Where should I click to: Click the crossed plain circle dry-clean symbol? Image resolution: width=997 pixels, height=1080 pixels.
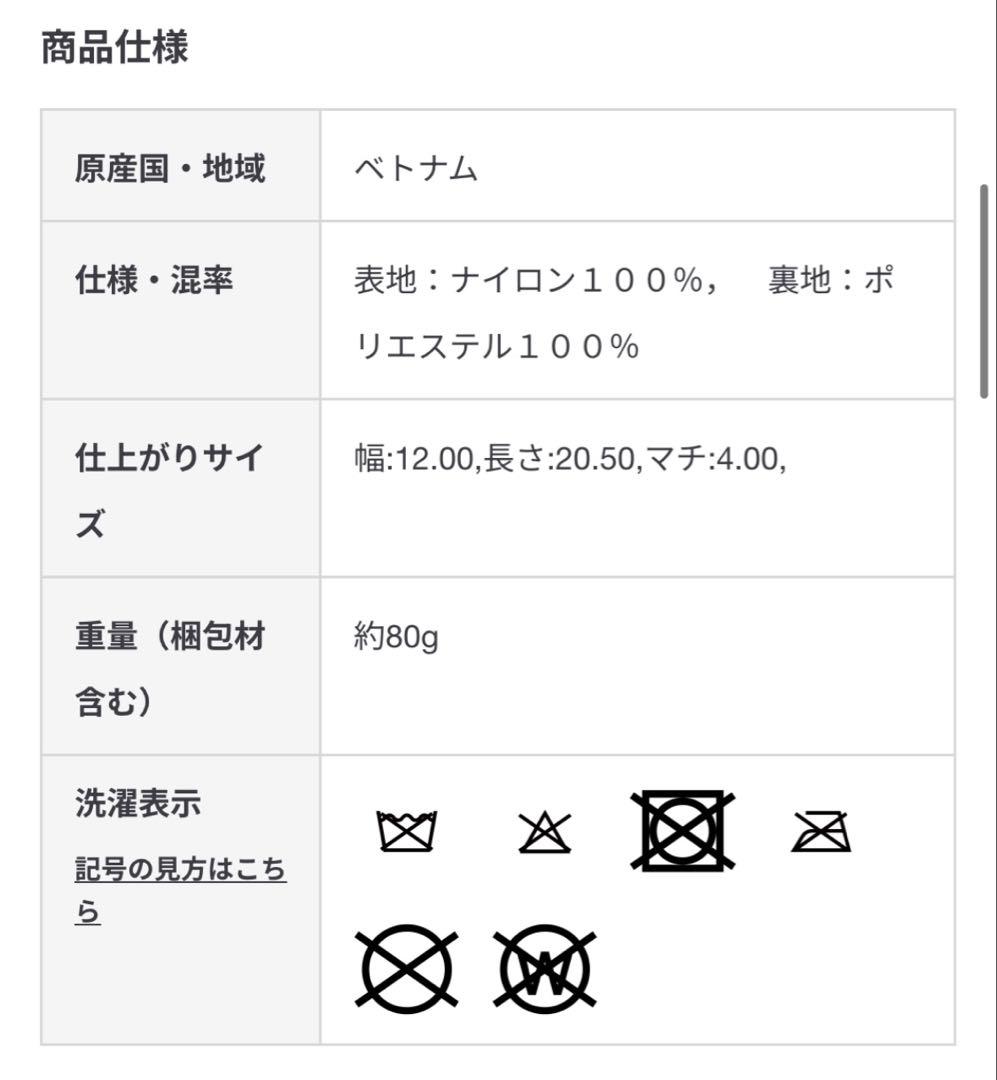pyautogui.click(x=406, y=968)
